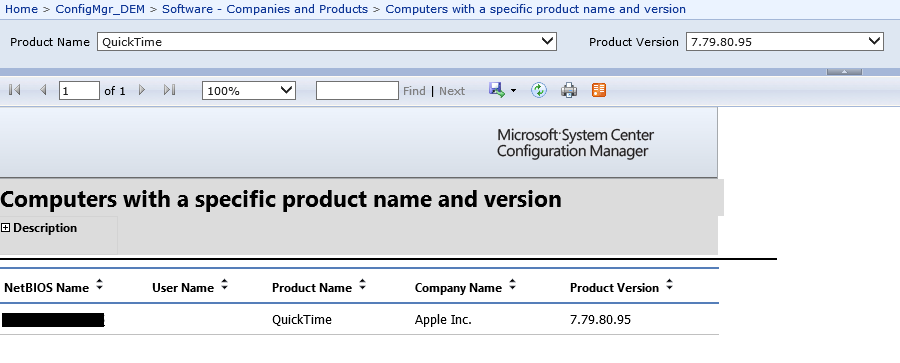Navigate to Home breadcrumb
Screen dimensions: 900x363
click(21, 9)
